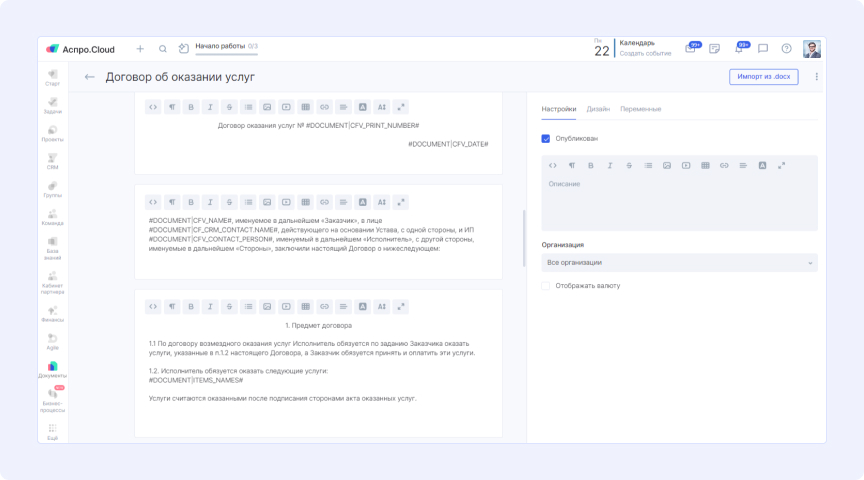The height and width of the screenshot is (480, 864).
Task: Open the Финансы sidebar section
Action: pos(52,316)
